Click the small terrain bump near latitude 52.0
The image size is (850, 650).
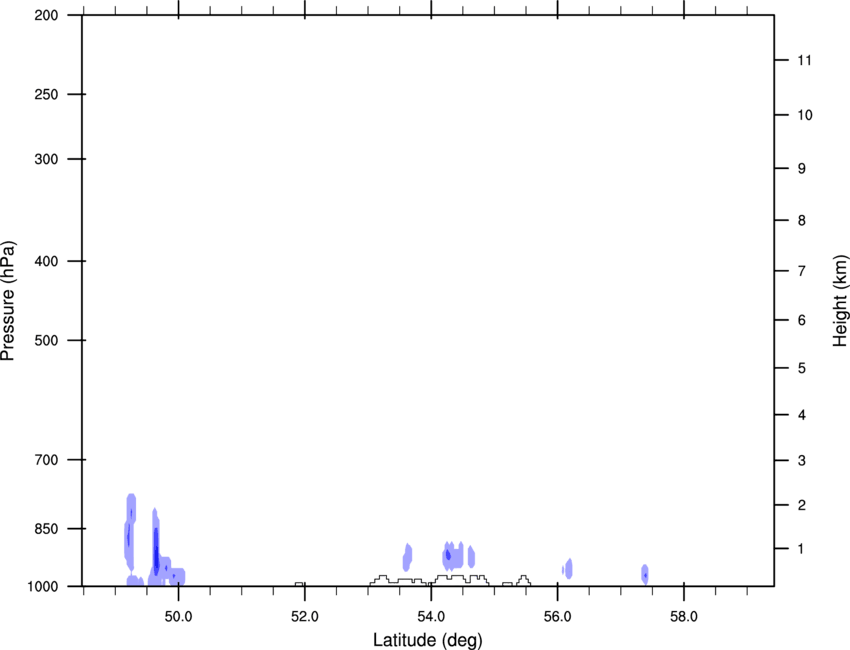[x=299, y=584]
